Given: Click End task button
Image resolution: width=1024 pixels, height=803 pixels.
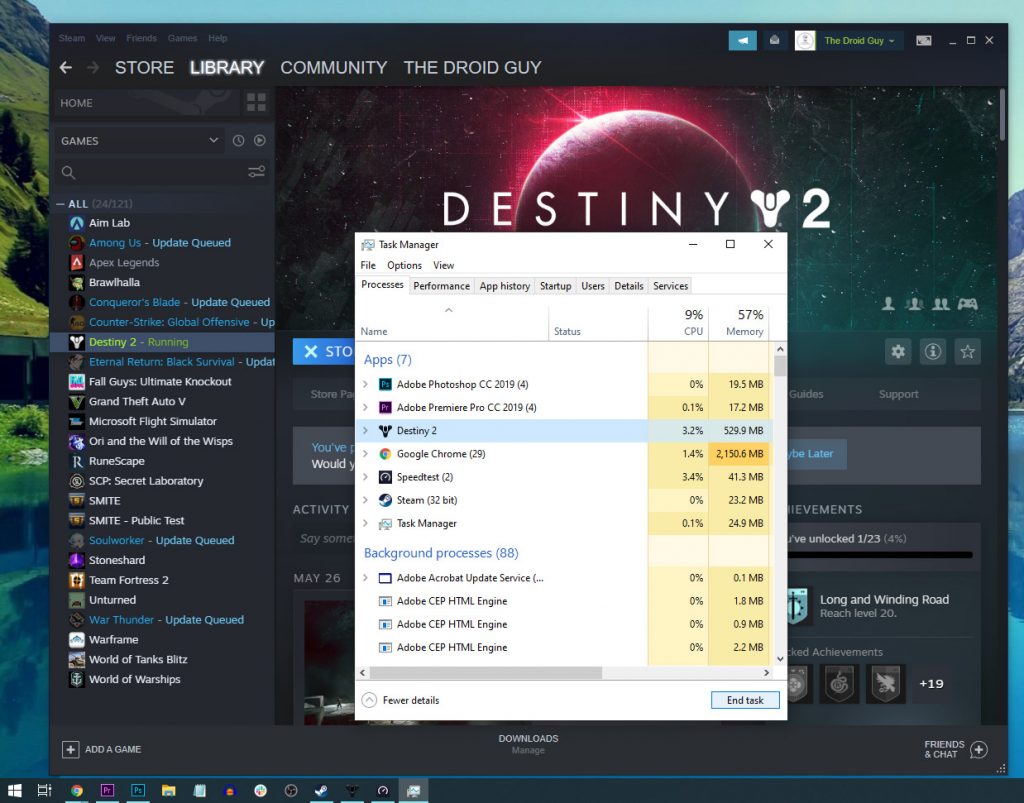Looking at the screenshot, I should pyautogui.click(x=745, y=700).
